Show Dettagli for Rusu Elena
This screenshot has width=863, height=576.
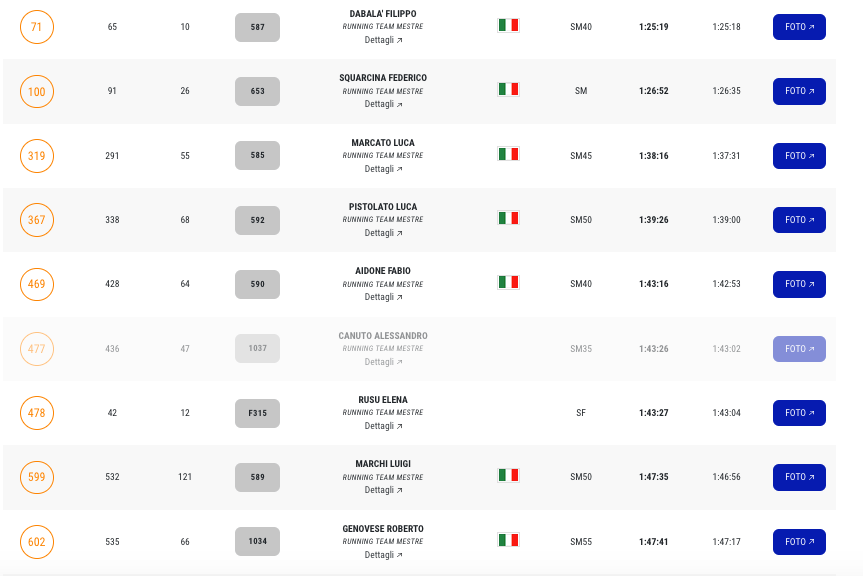pos(383,426)
